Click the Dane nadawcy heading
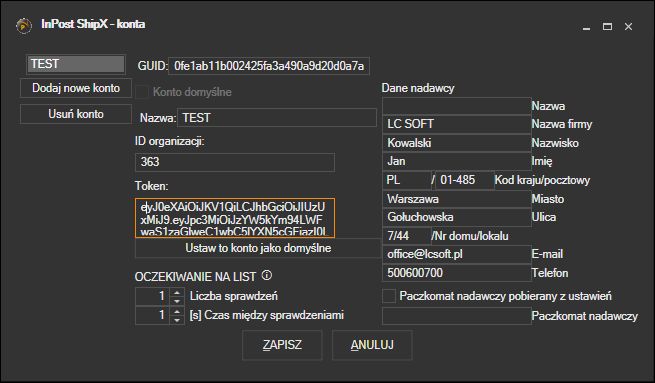The width and height of the screenshot is (655, 383). 418,88
